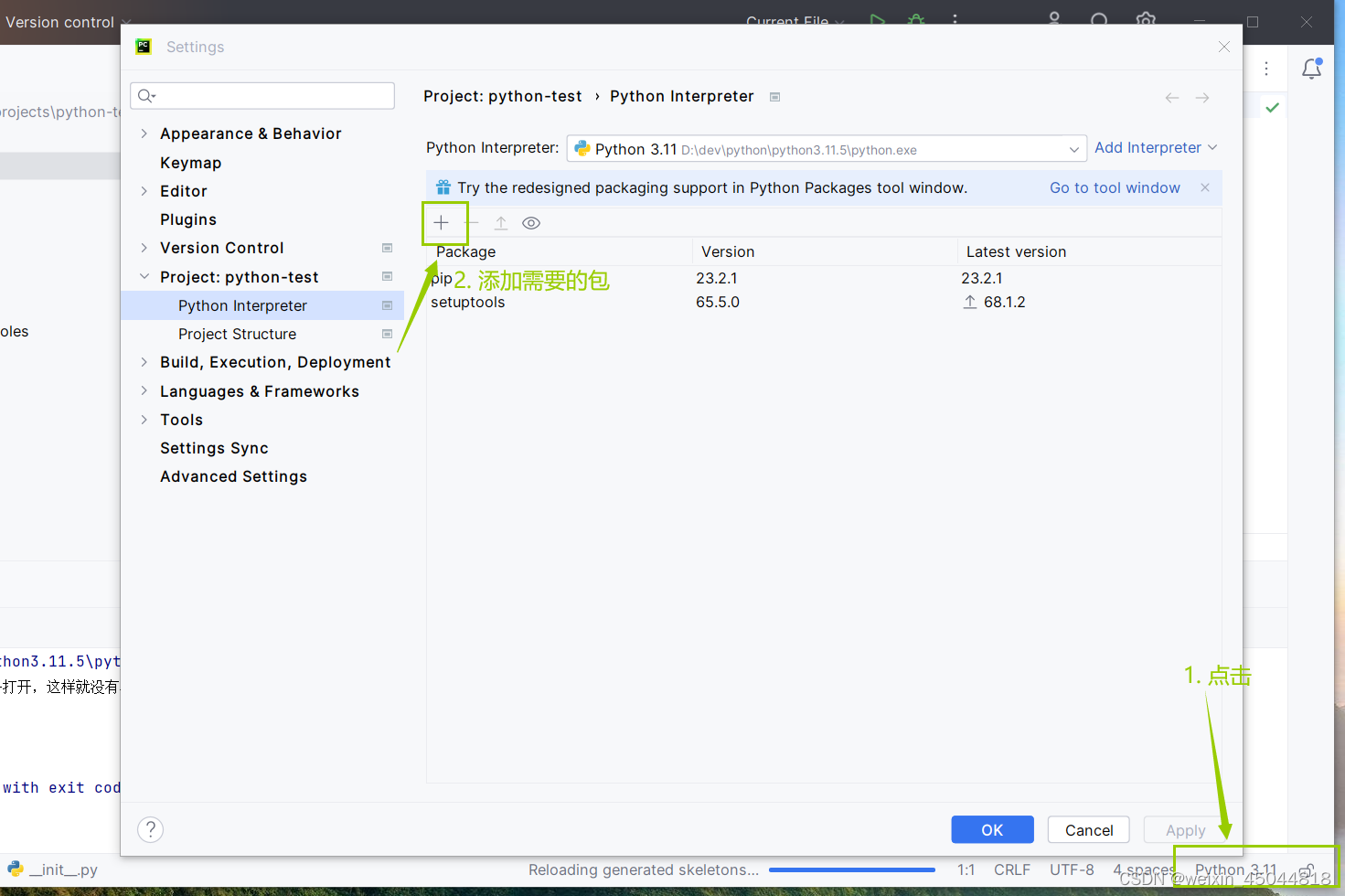Open the Notifications bell icon
This screenshot has width=1345, height=896.
tap(1312, 69)
